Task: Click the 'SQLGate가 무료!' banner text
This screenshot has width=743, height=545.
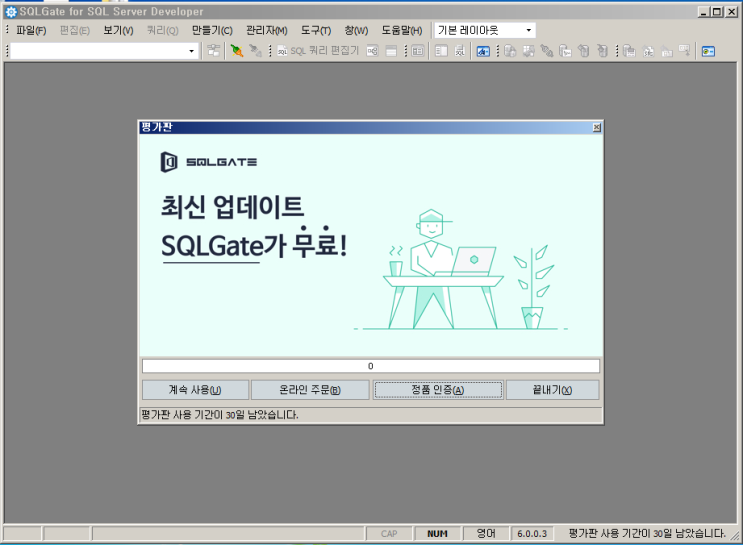Action: [254, 244]
